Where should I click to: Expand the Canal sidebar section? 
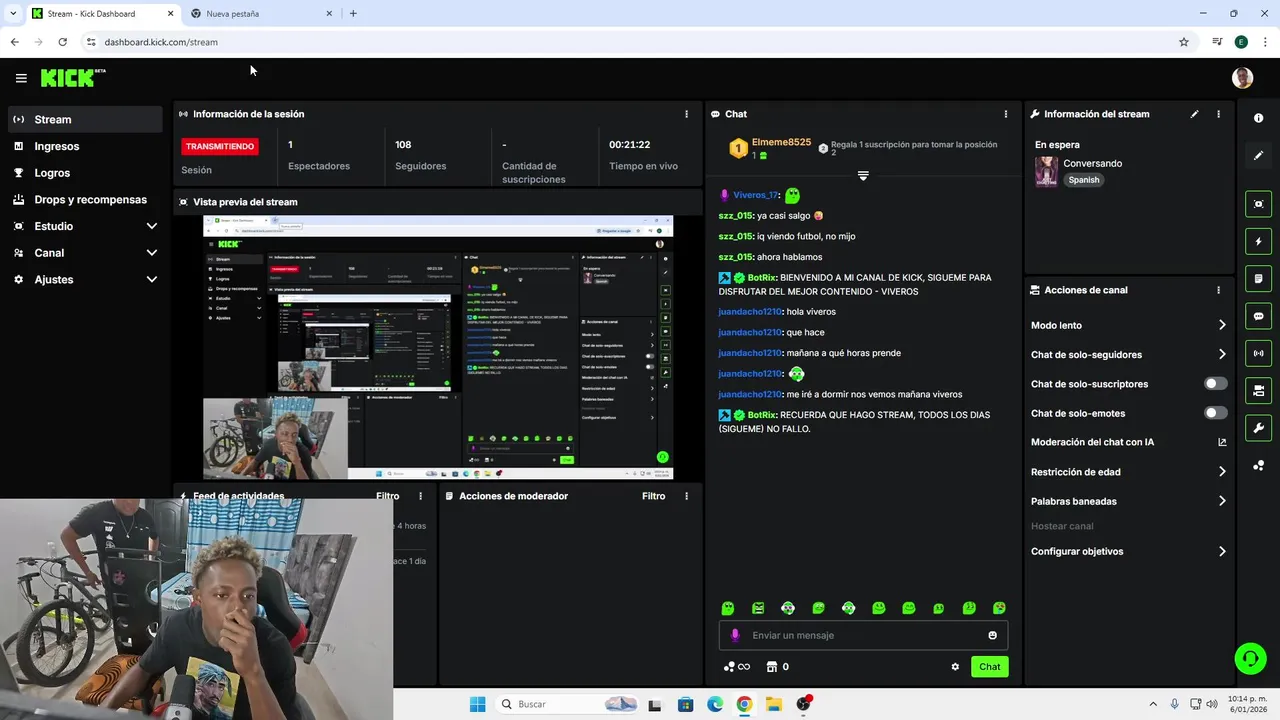[x=85, y=253]
